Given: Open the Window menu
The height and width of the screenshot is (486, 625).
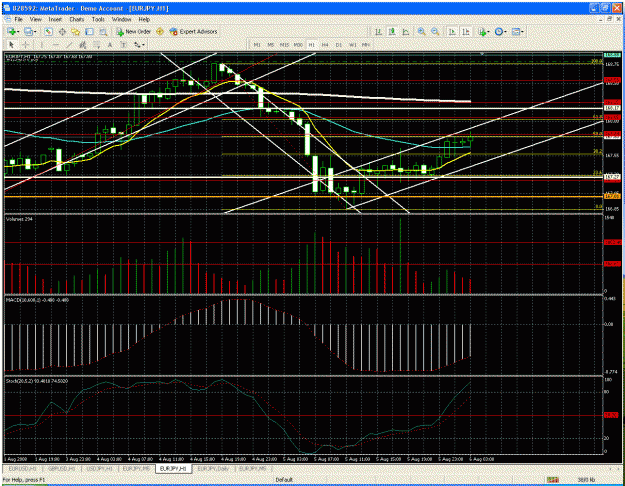Looking at the screenshot, I should click(x=122, y=19).
